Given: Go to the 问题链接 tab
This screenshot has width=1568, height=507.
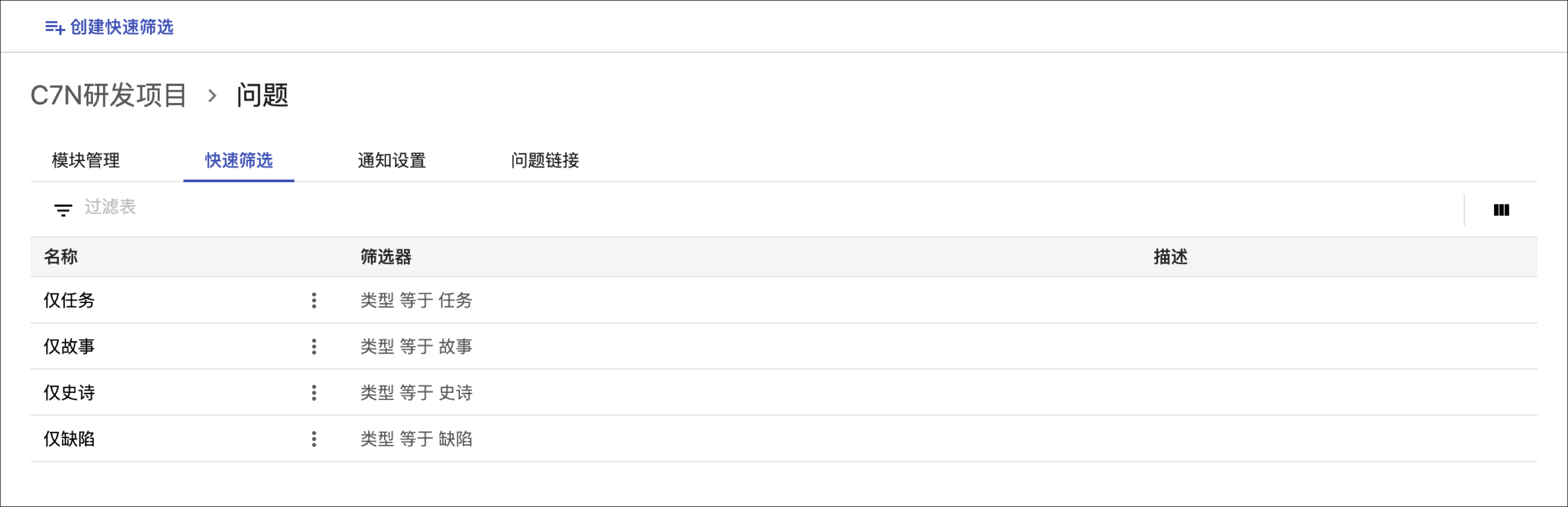Looking at the screenshot, I should tap(545, 160).
